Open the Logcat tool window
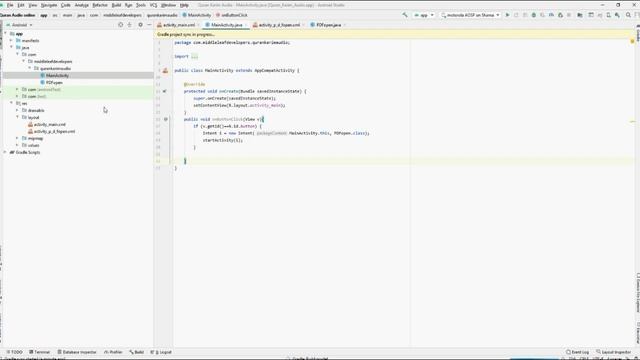The width and height of the screenshot is (640, 360). coord(161,352)
